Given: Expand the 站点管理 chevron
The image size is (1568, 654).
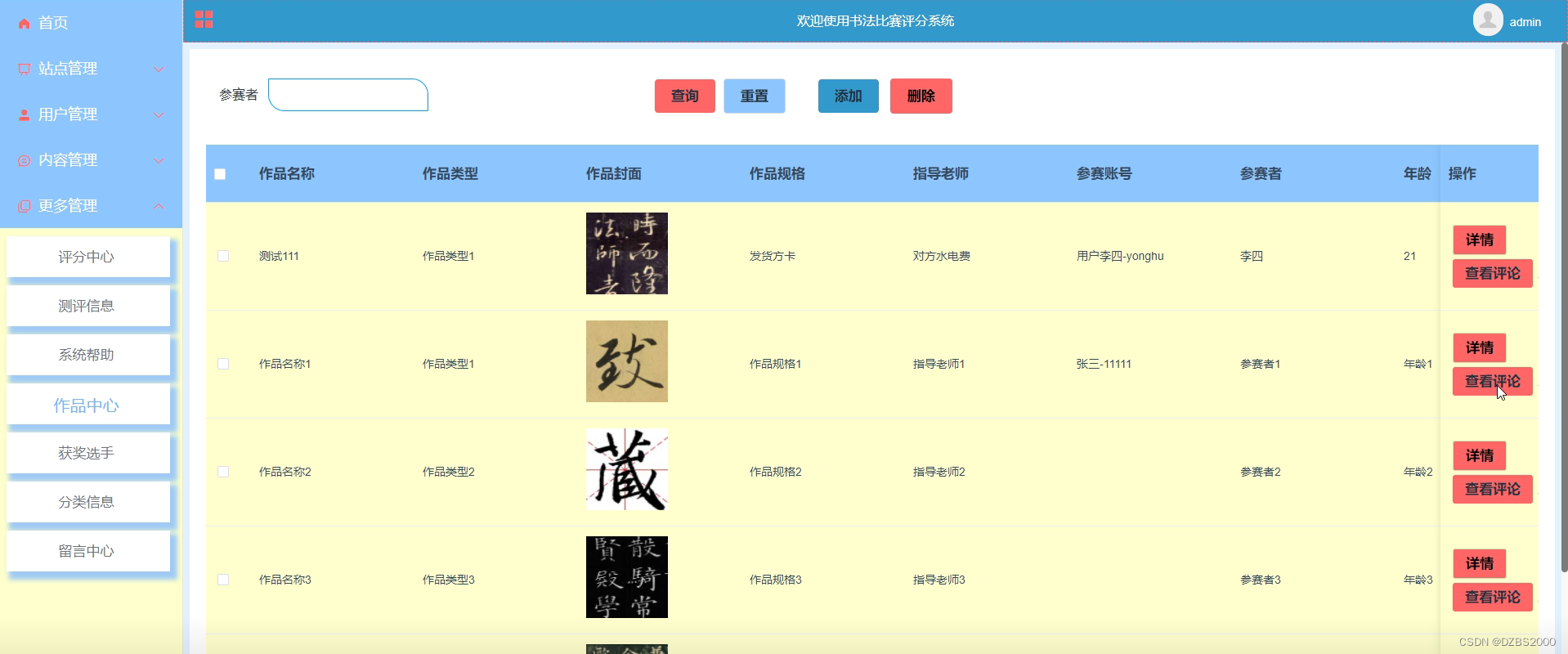Looking at the screenshot, I should pos(159,69).
